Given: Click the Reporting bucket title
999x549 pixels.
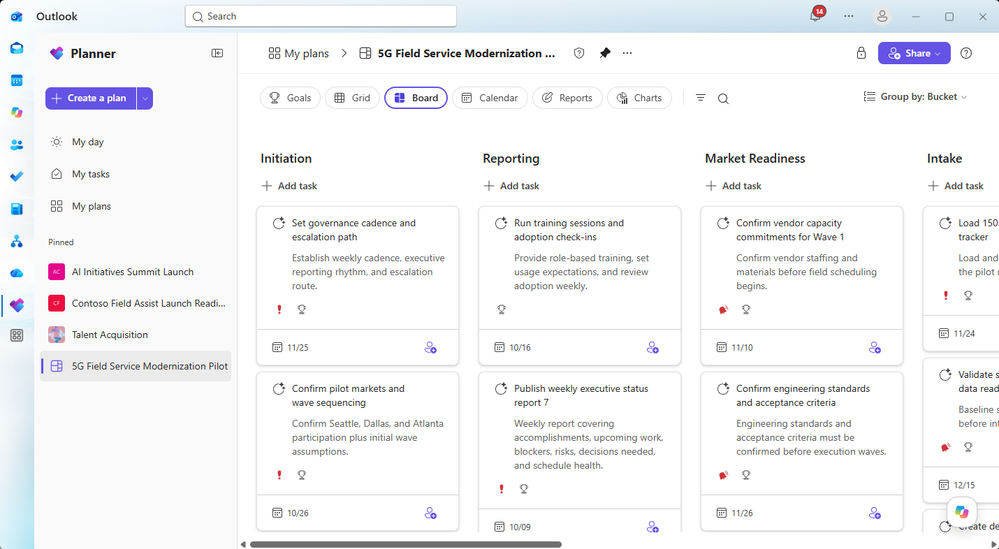Looking at the screenshot, I should (x=511, y=159).
